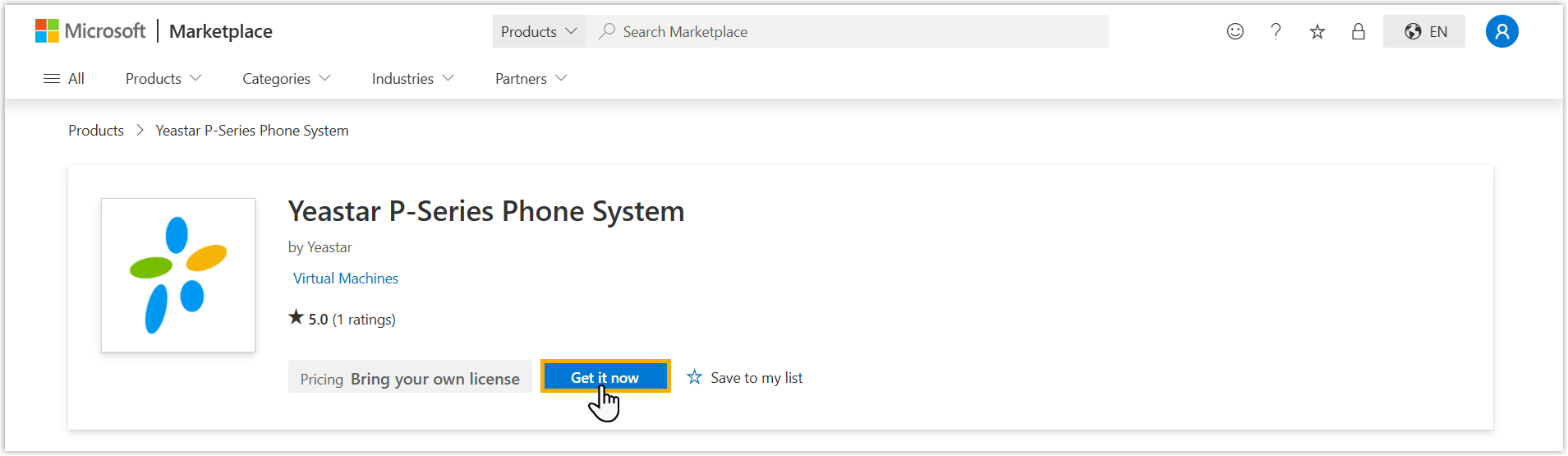This screenshot has height=456, width=1568.
Task: Click the Get it now button
Action: 605,377
